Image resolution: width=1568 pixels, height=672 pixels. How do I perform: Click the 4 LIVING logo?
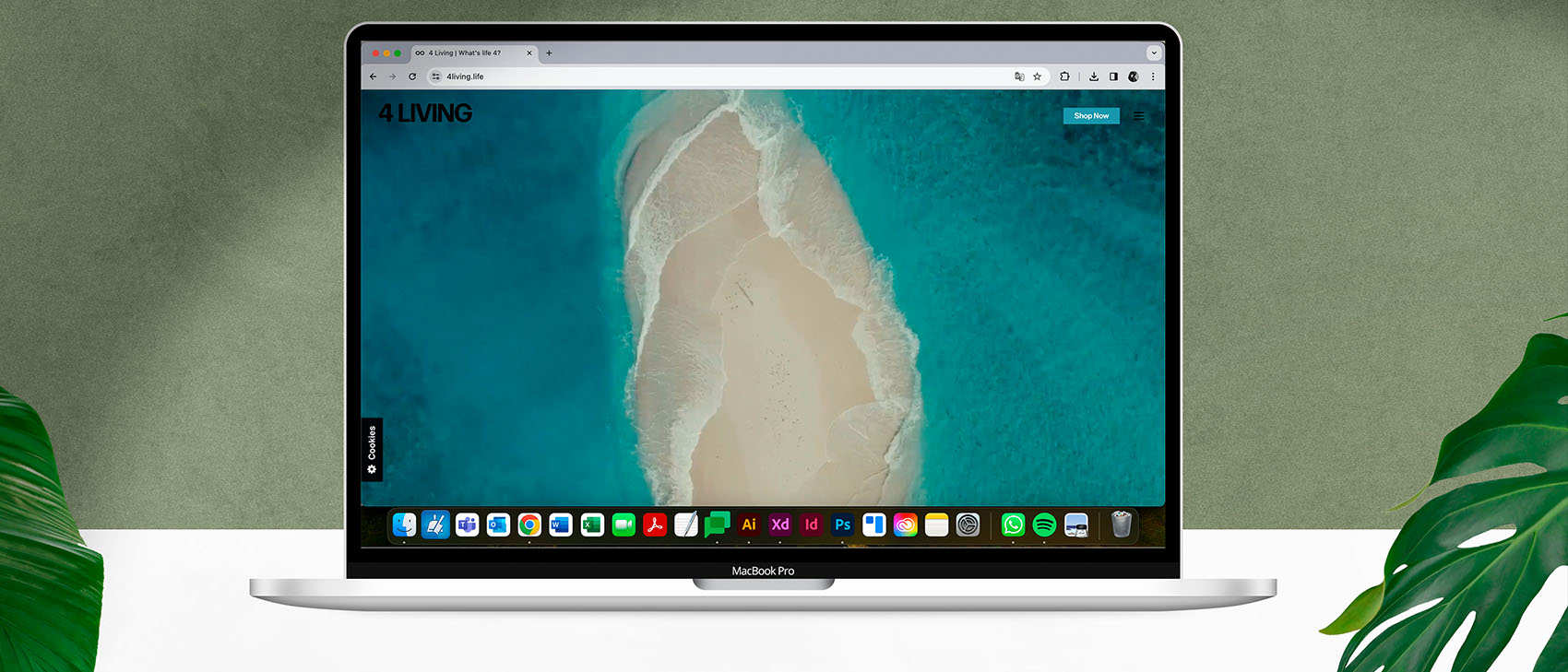click(x=425, y=113)
